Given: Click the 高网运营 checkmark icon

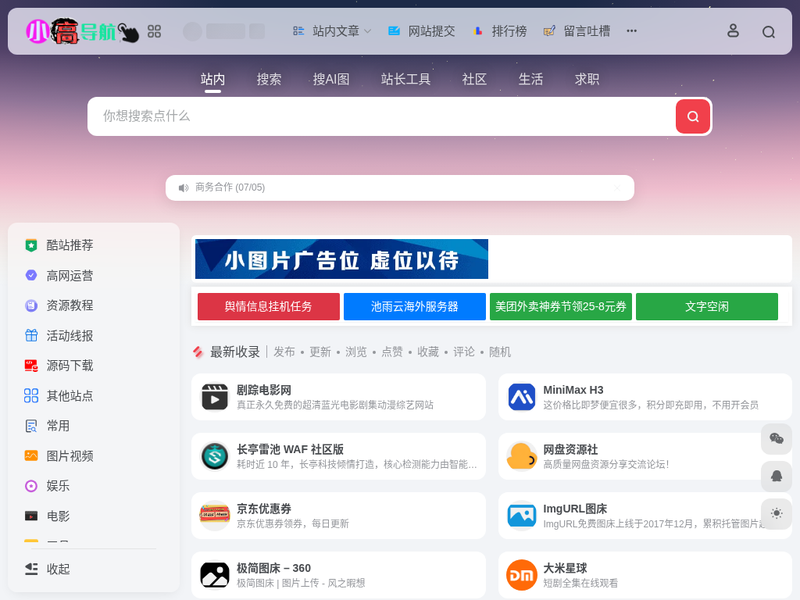Looking at the screenshot, I should (31, 276).
